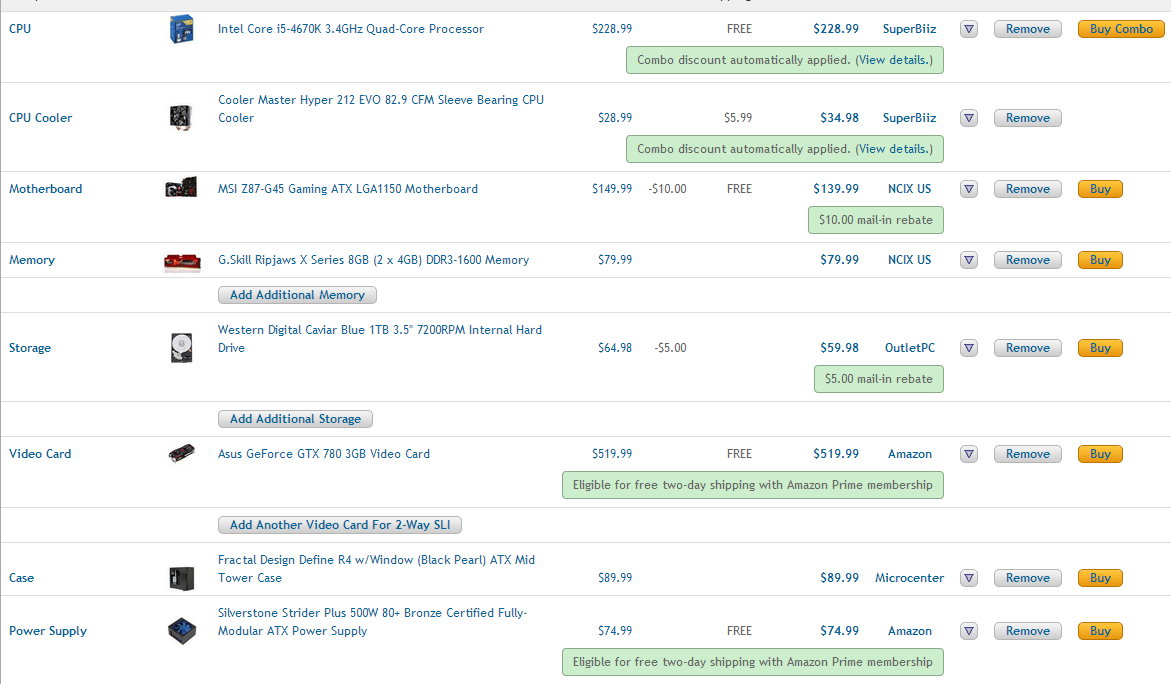Click the Case category link
Screen dimensions: 1171x684
click(21, 578)
